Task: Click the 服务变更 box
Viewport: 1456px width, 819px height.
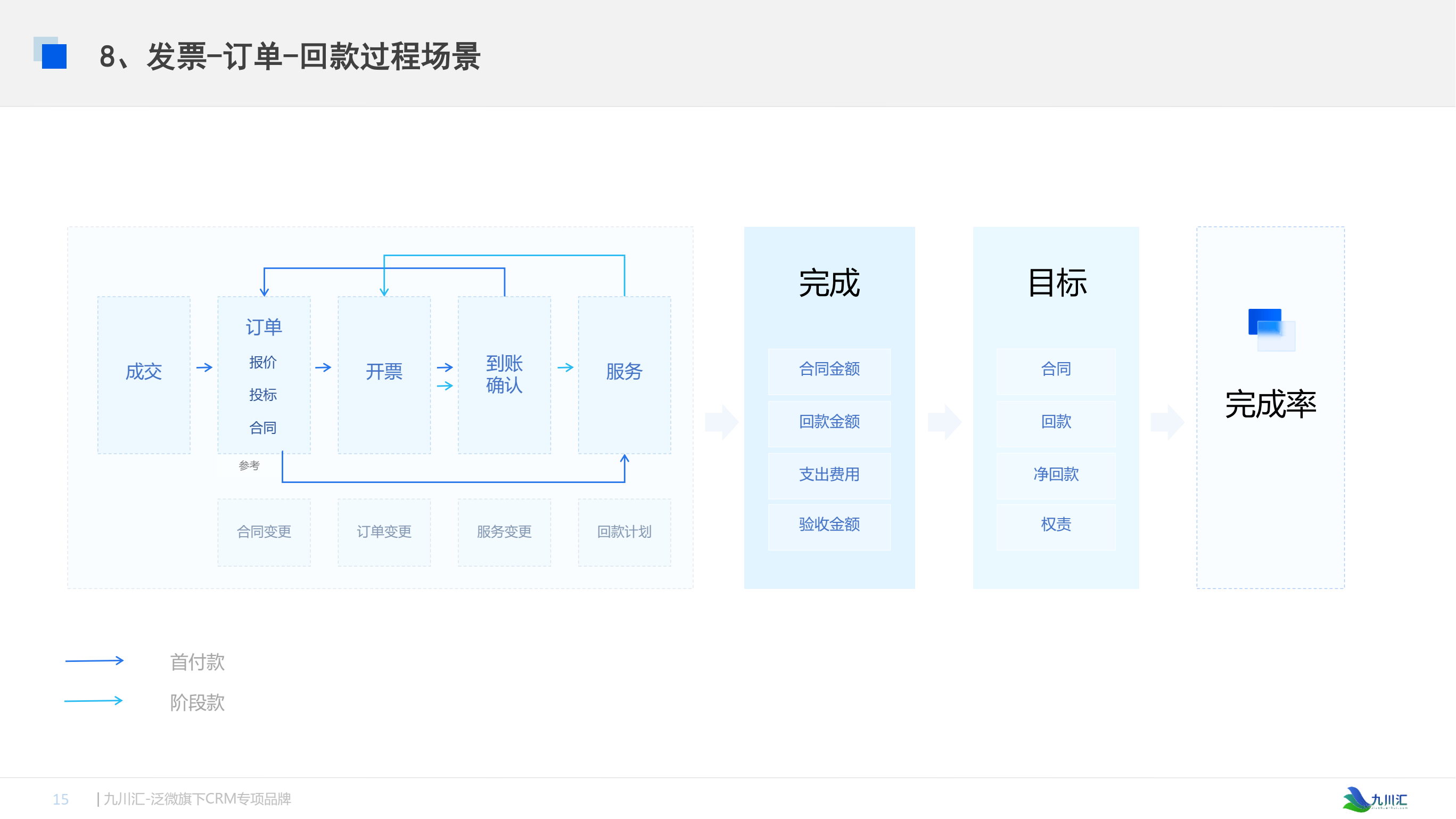Action: [x=504, y=532]
